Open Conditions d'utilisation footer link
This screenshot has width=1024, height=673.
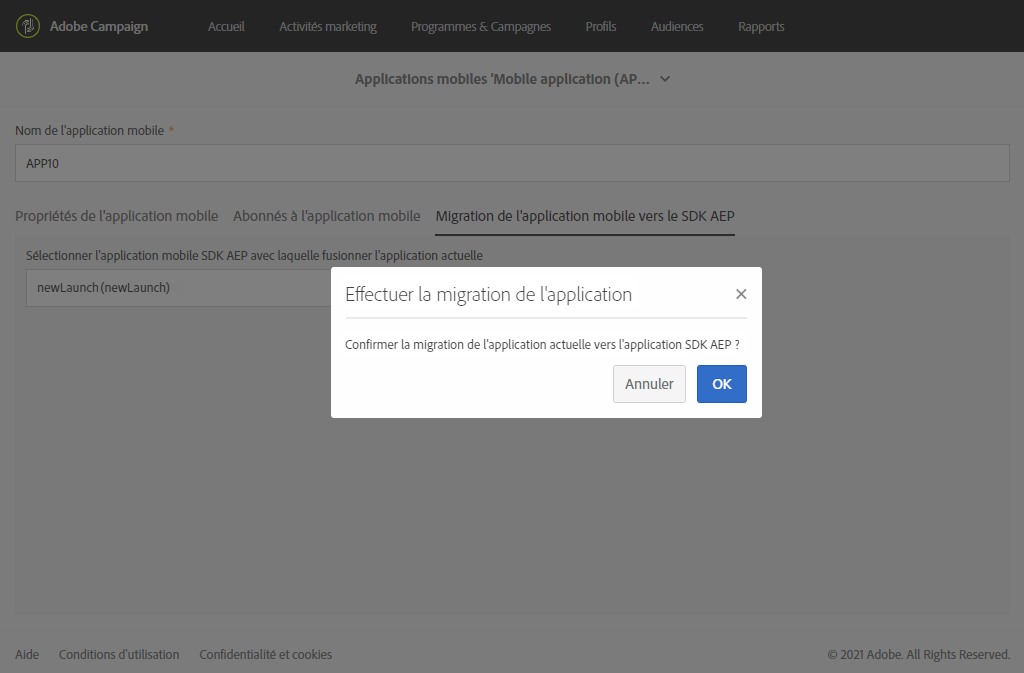coord(119,654)
